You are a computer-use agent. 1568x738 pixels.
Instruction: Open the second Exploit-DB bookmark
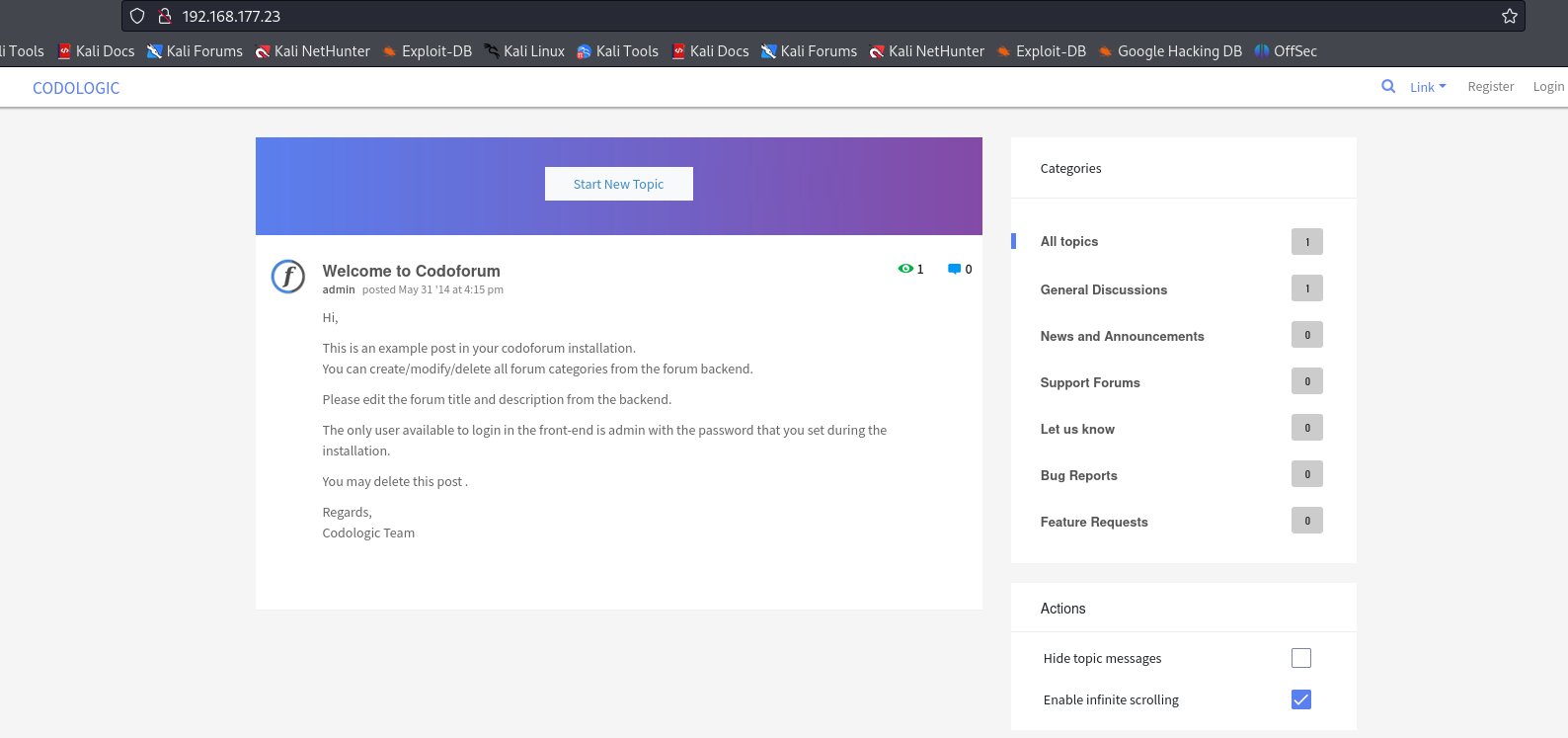[x=1041, y=51]
